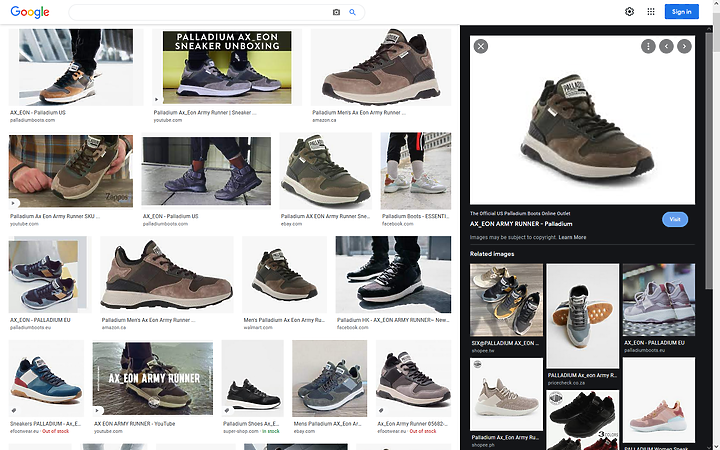Open the walmart.com Men's Palladium thumbnail

tap(284, 275)
